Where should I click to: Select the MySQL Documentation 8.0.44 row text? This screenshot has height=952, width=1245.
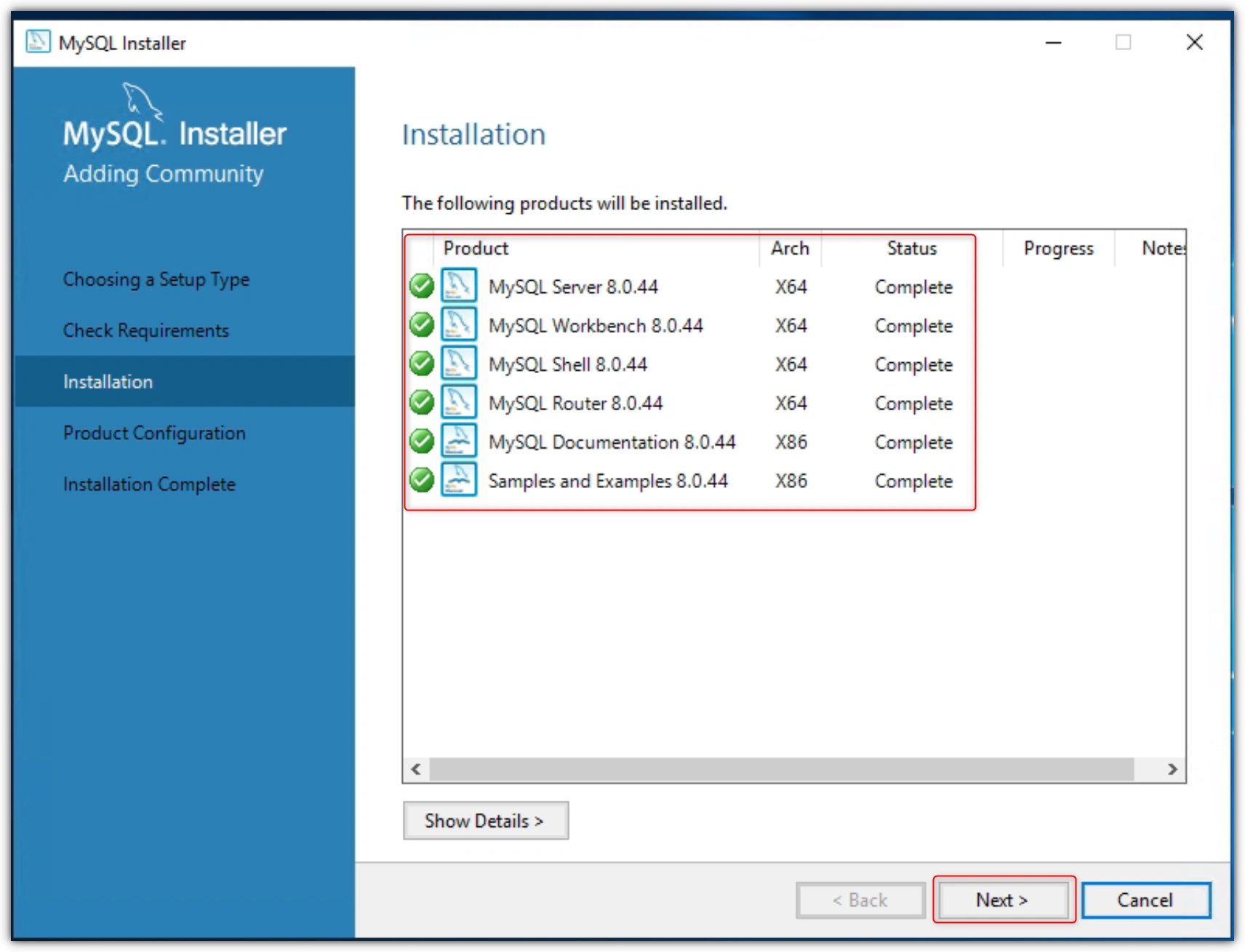612,441
